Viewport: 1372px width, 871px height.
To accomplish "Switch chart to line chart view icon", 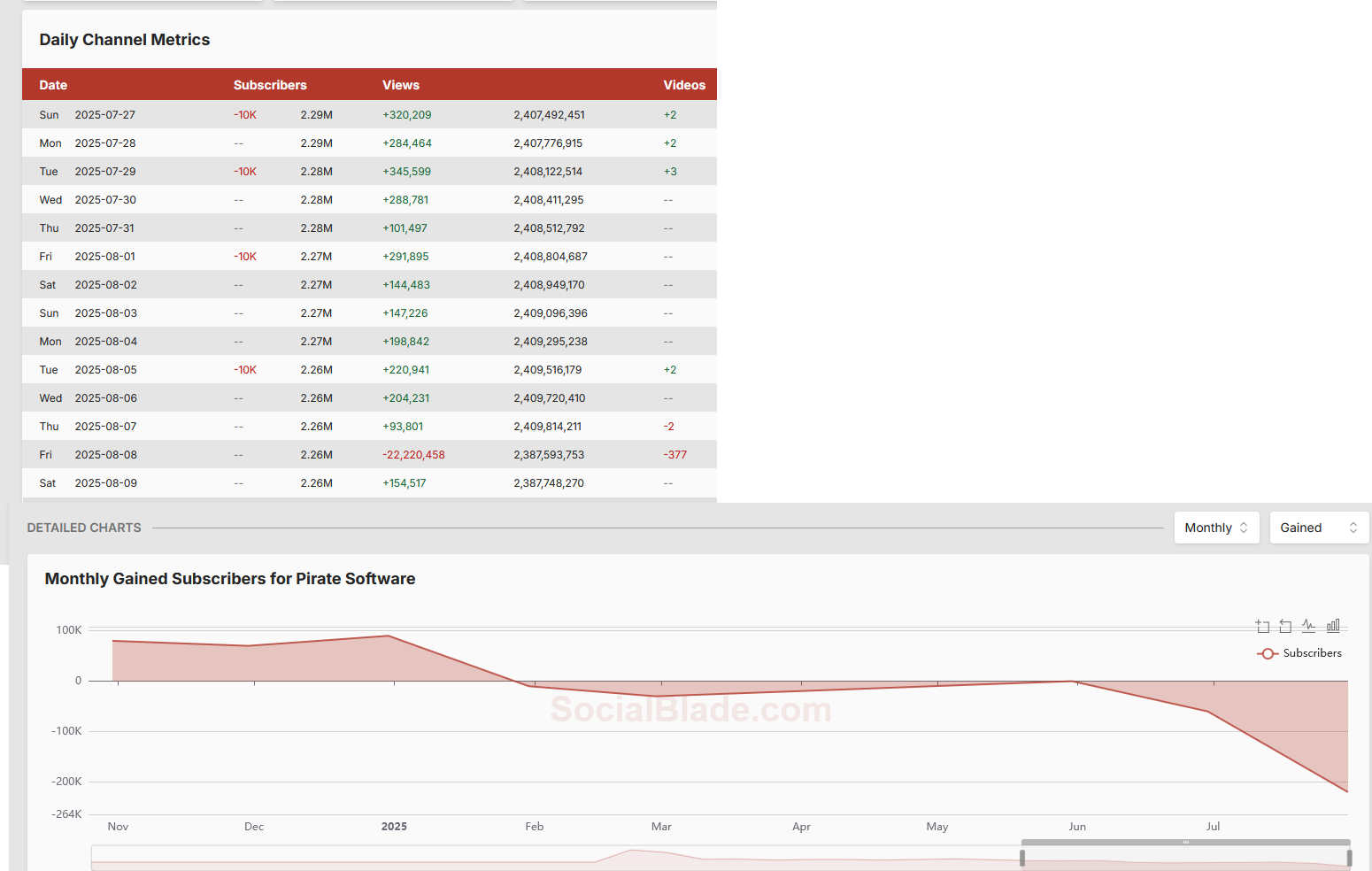I will coord(1309,627).
